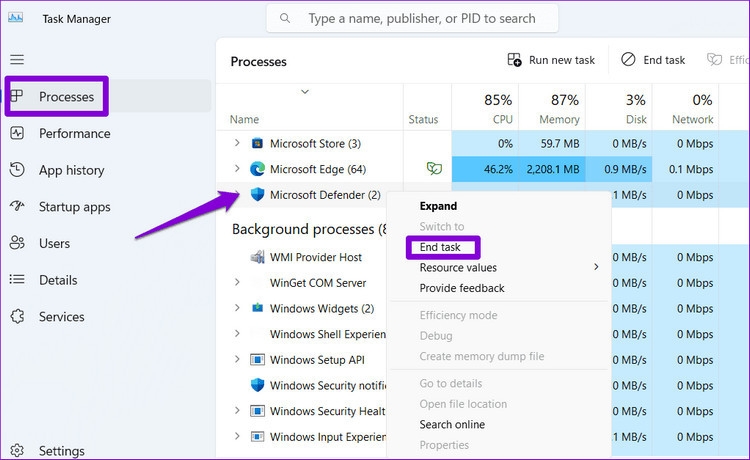Click the Microsoft Store app icon
This screenshot has height=460, width=750.
click(257, 143)
